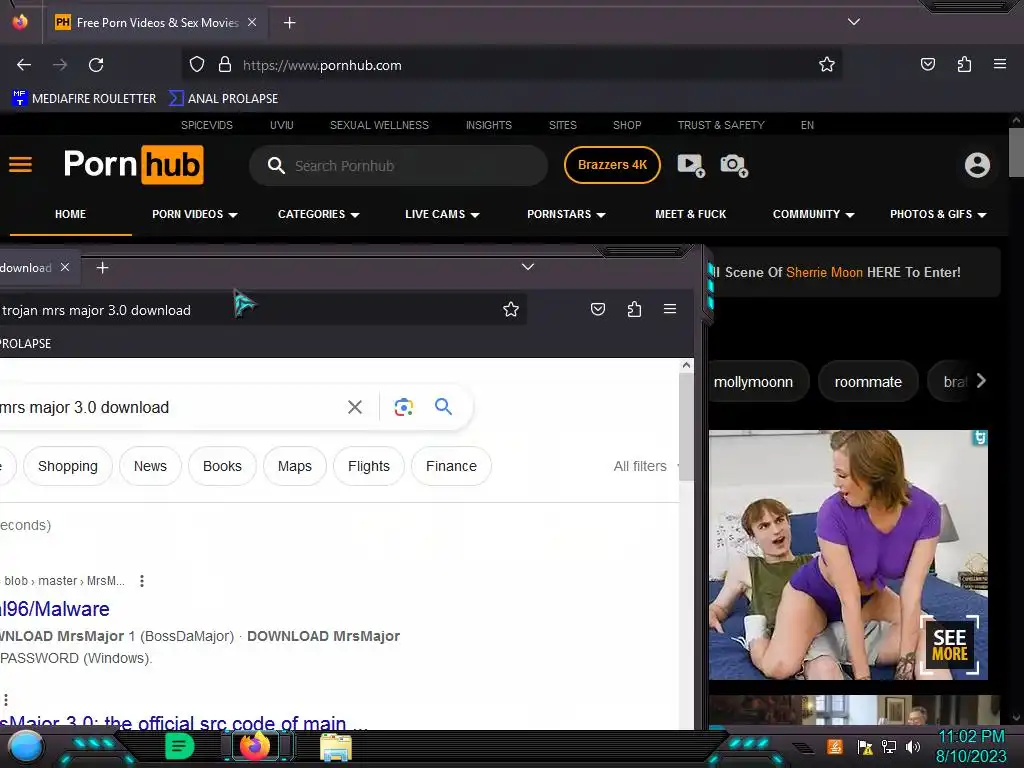Filter Google results by Flights
Image resolution: width=1024 pixels, height=768 pixels.
pyautogui.click(x=369, y=466)
